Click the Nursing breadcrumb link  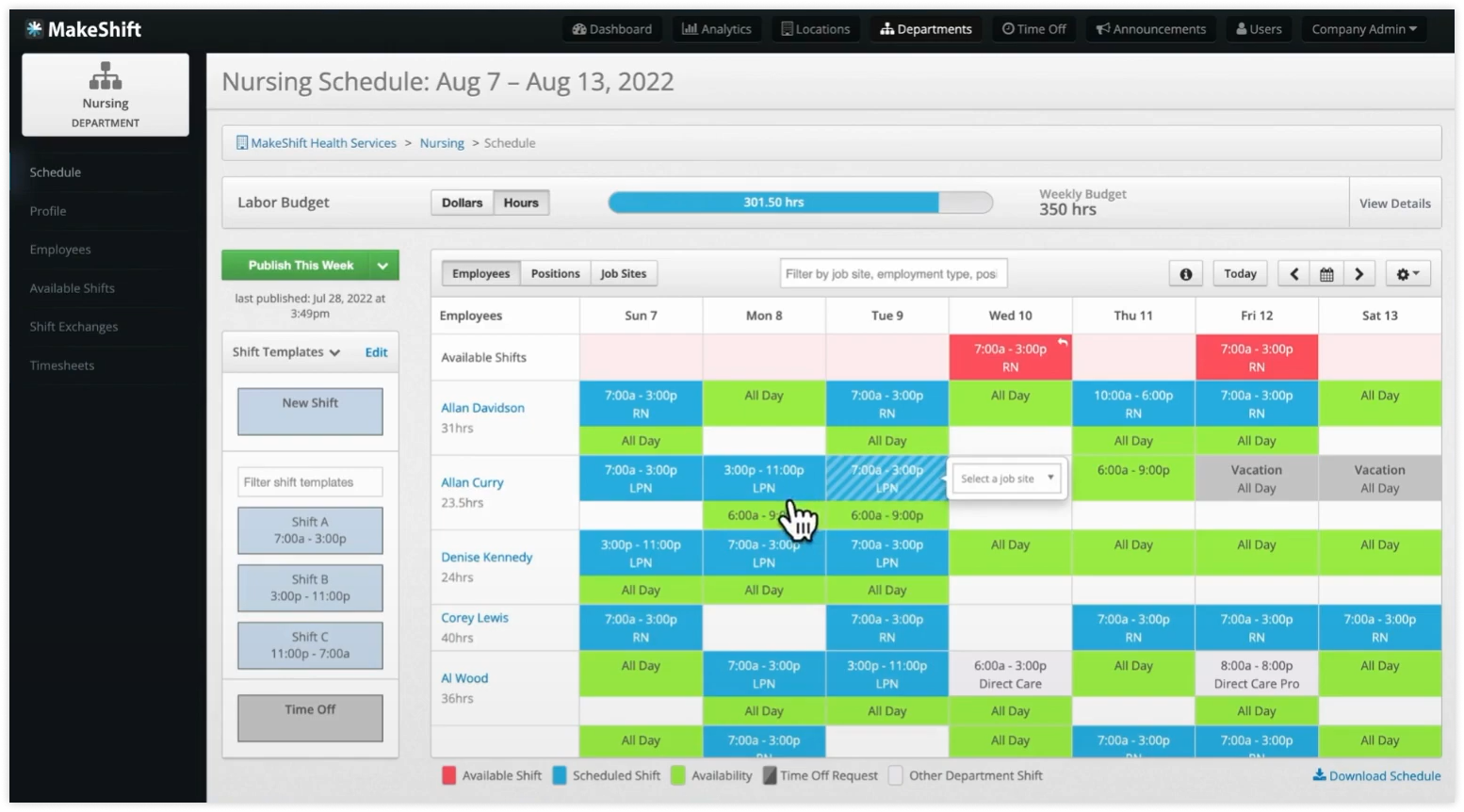442,143
